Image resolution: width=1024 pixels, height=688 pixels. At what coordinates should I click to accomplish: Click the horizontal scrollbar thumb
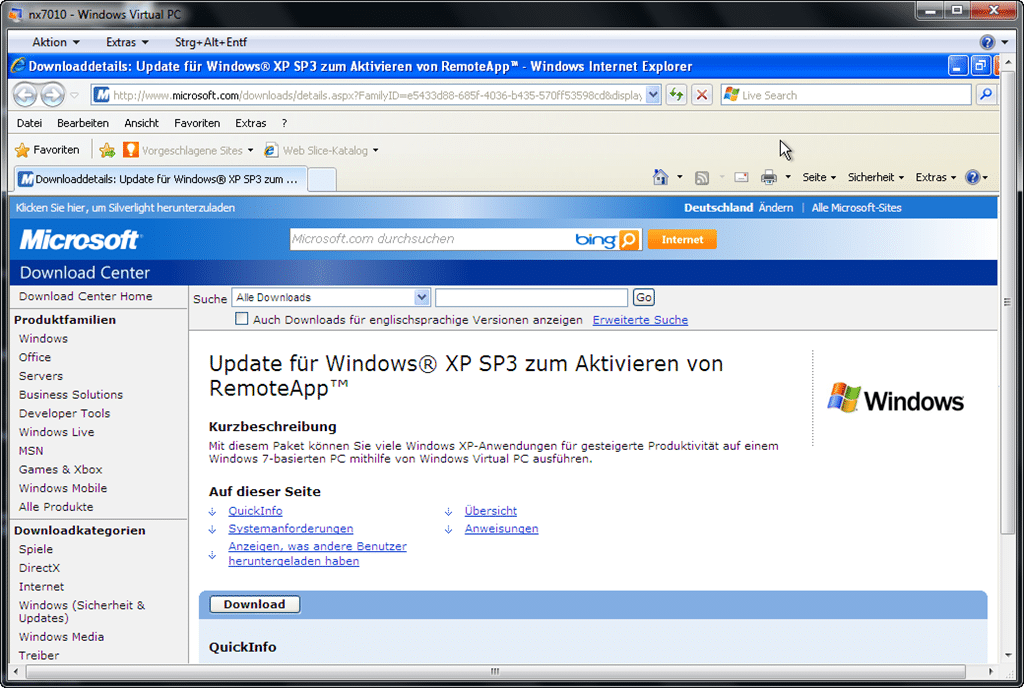click(x=495, y=671)
